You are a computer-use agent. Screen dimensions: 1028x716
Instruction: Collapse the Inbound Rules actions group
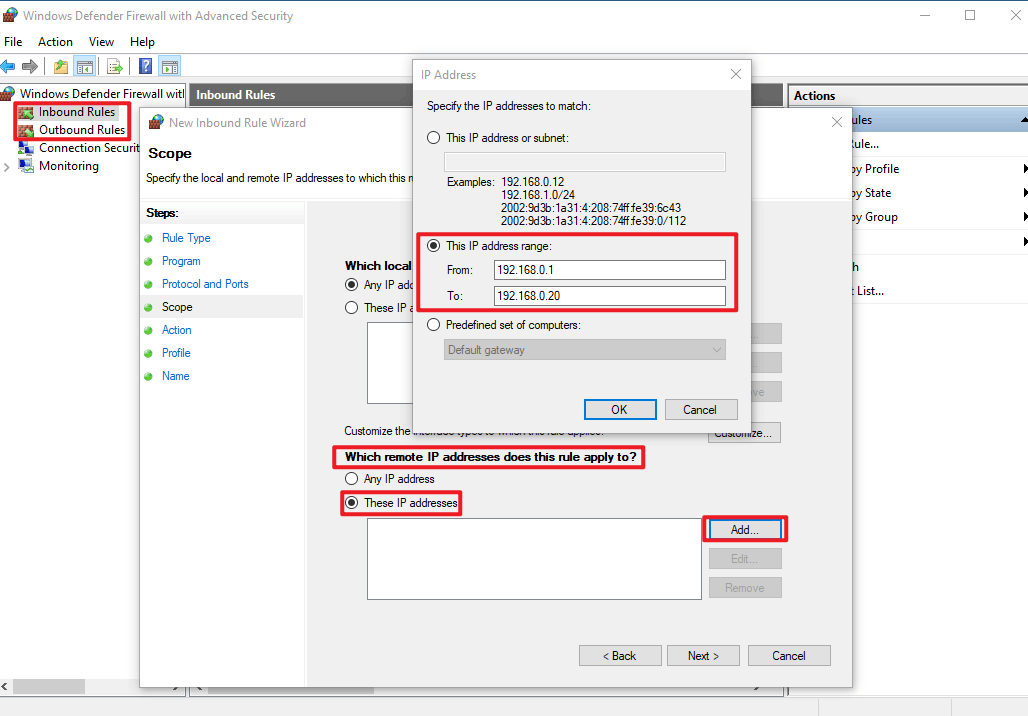point(1022,119)
